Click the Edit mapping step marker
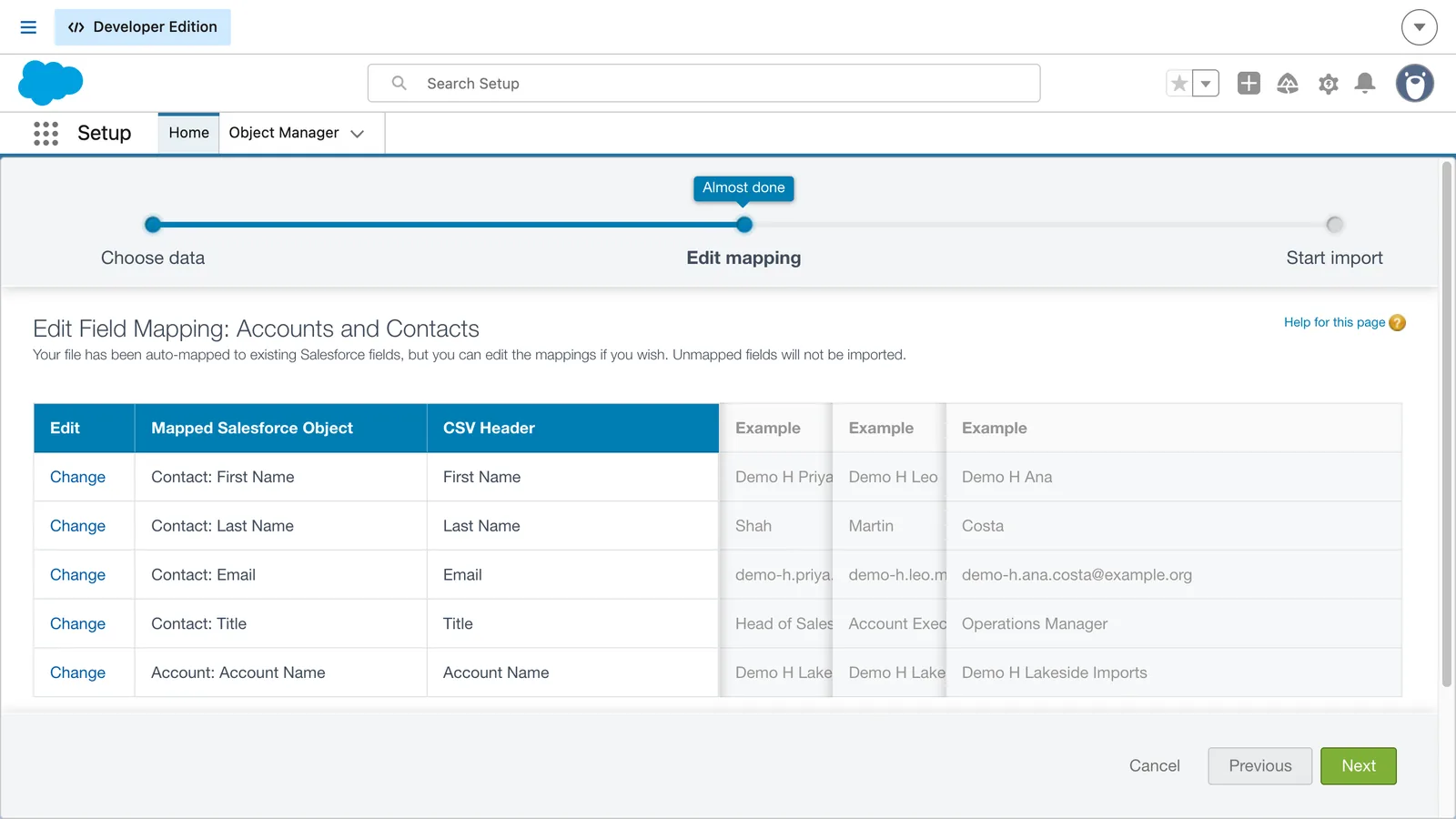The width and height of the screenshot is (1456, 819). coord(744,225)
